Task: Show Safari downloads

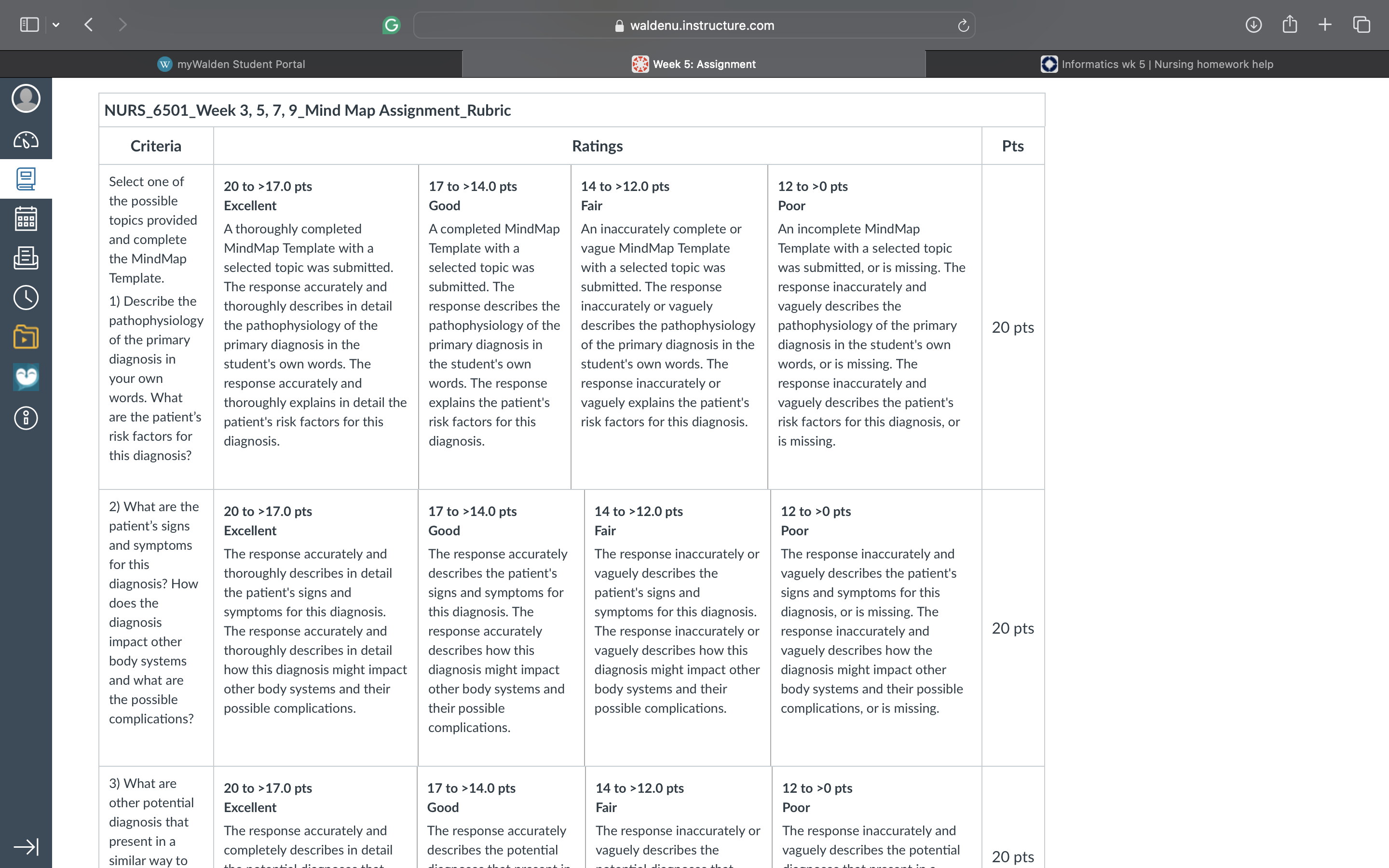Action: point(1253,25)
